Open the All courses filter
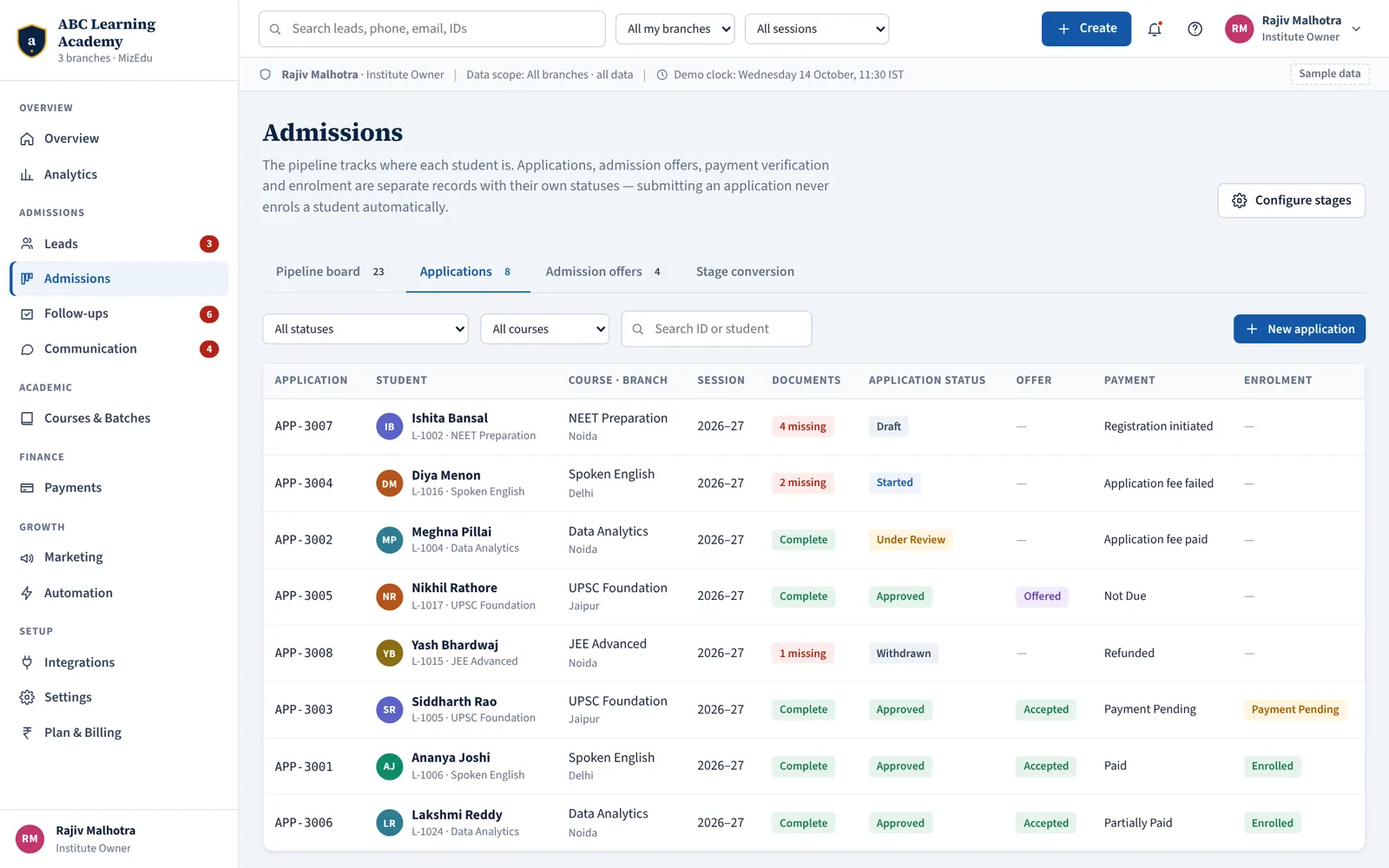1389x868 pixels. click(545, 329)
